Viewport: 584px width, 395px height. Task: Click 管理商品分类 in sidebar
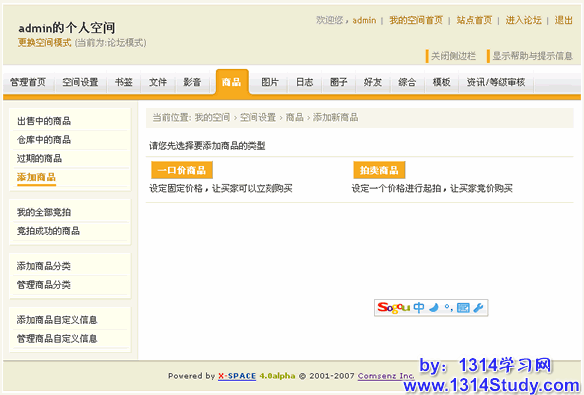(x=44, y=285)
